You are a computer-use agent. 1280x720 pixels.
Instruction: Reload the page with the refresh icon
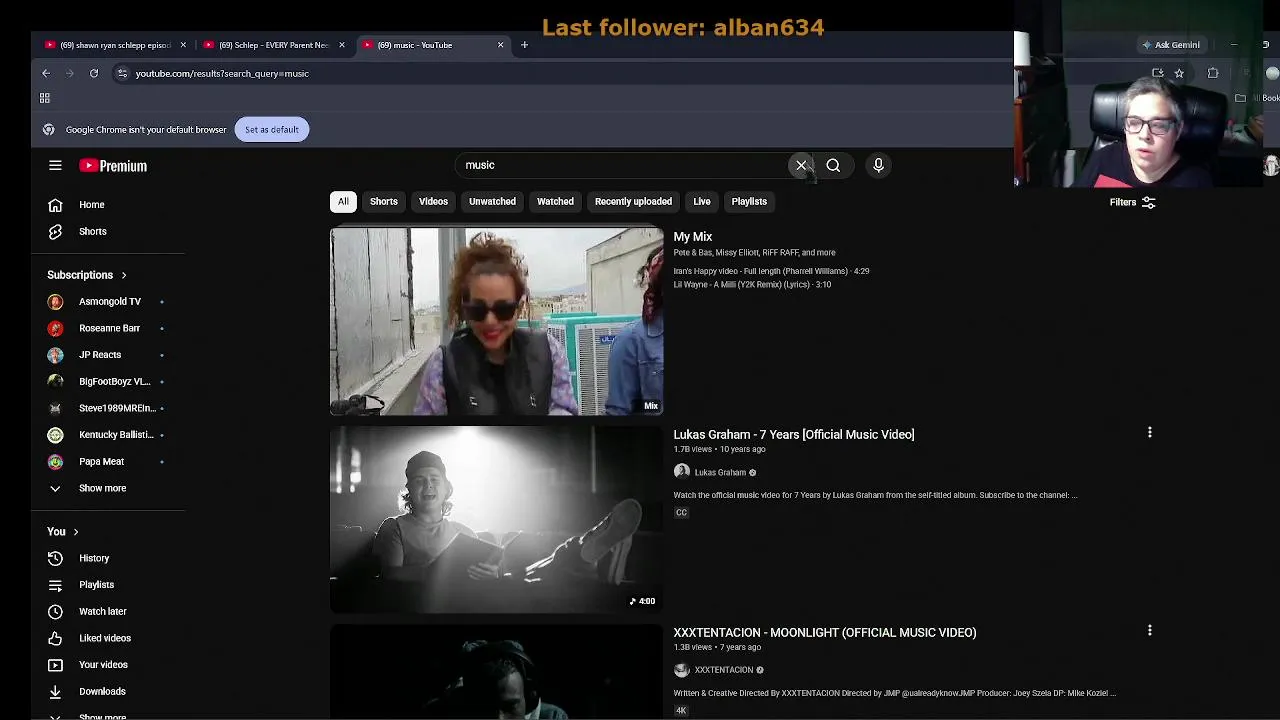[94, 73]
